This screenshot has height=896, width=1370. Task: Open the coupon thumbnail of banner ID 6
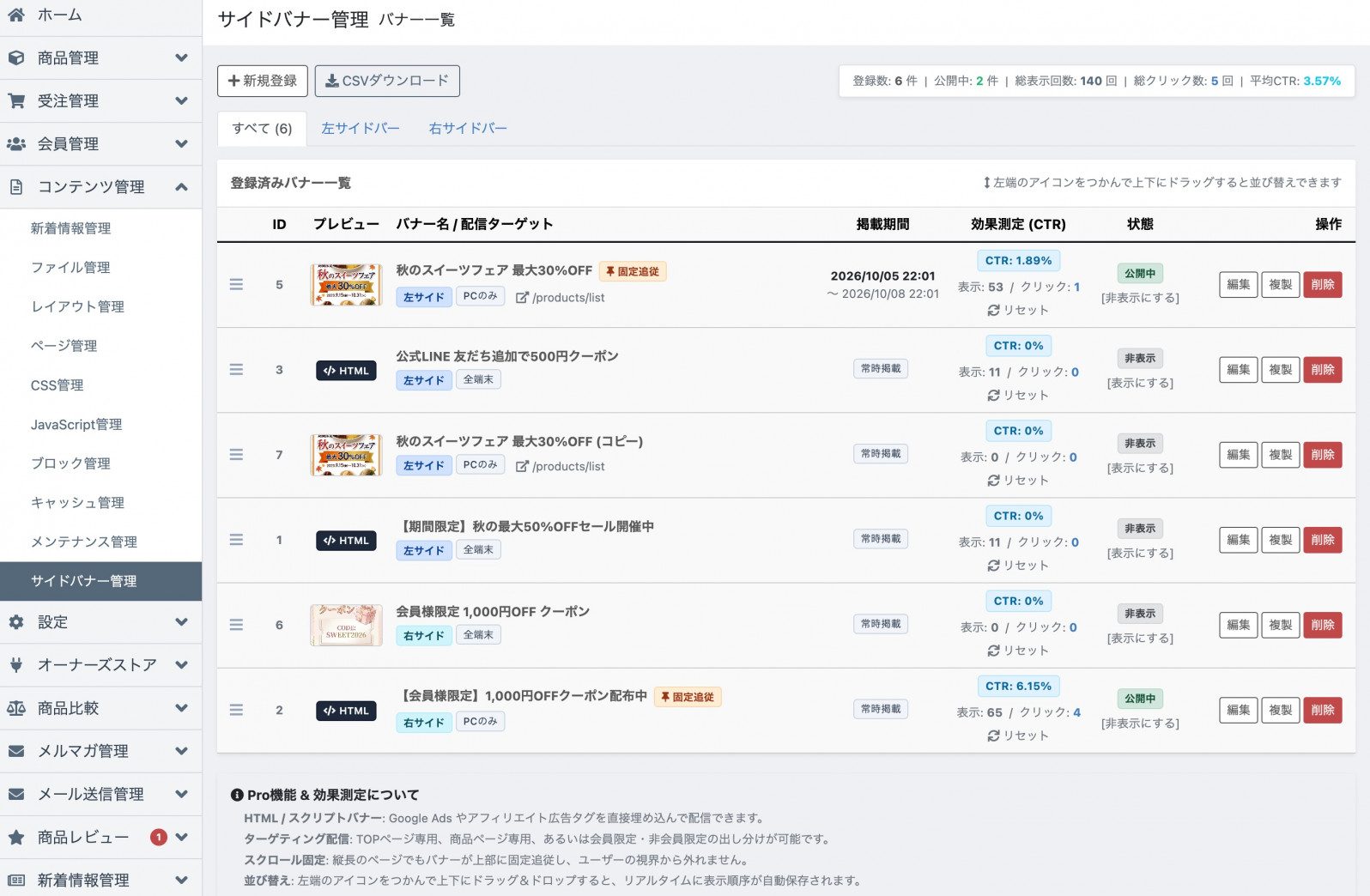346,625
